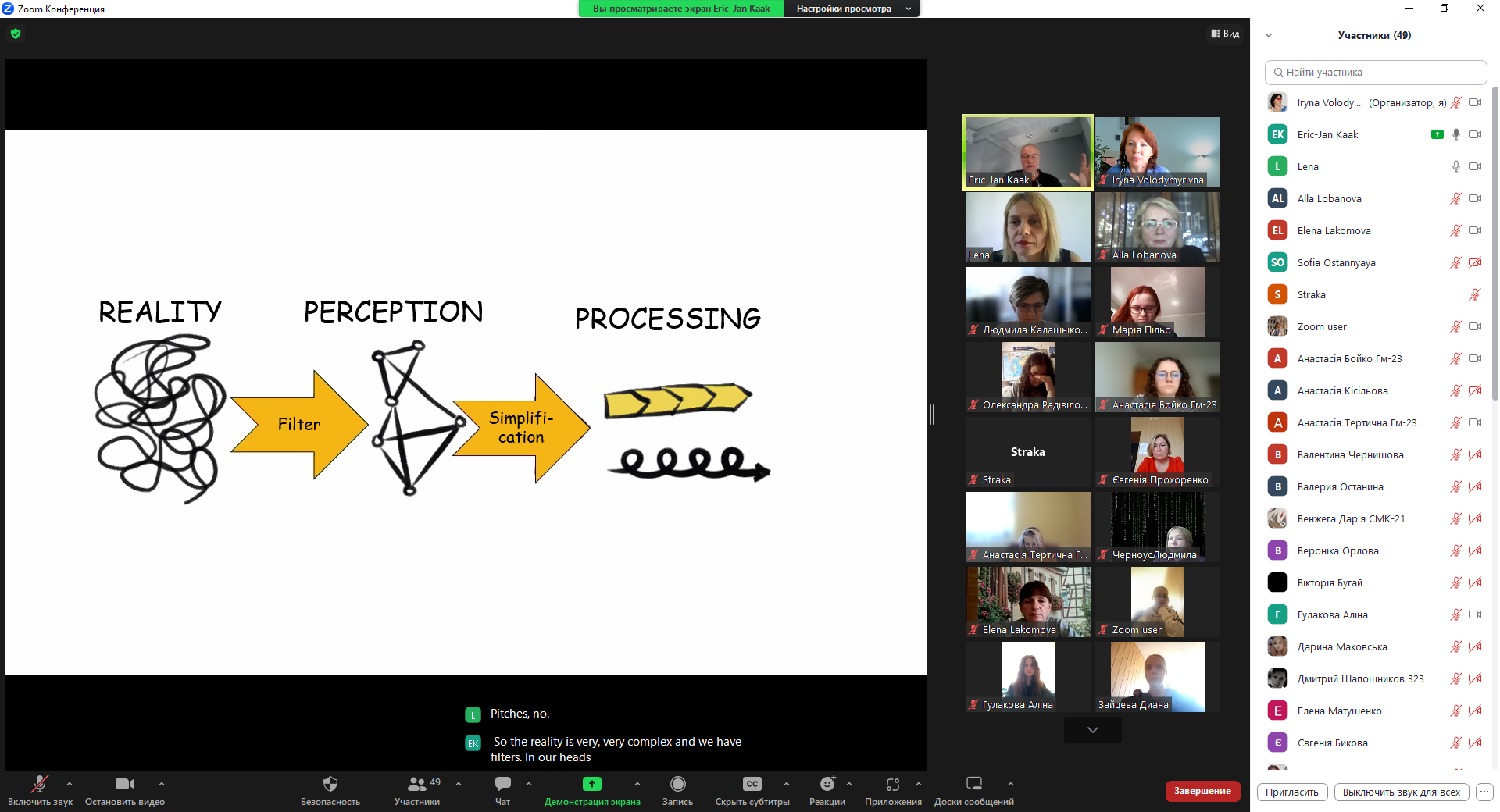Click the green encryption shield icon
This screenshot has height=812, width=1500.
[x=16, y=34]
